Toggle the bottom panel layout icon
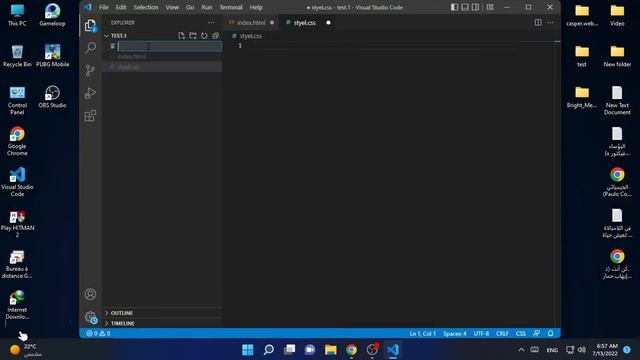This screenshot has height=360, width=640. coord(465,7)
